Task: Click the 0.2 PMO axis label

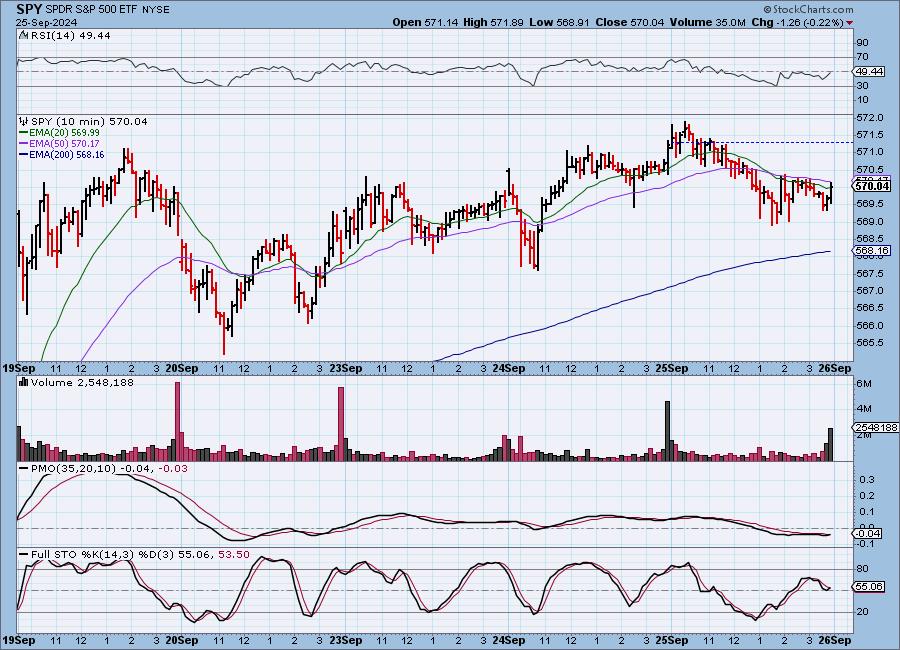Action: 867,496
